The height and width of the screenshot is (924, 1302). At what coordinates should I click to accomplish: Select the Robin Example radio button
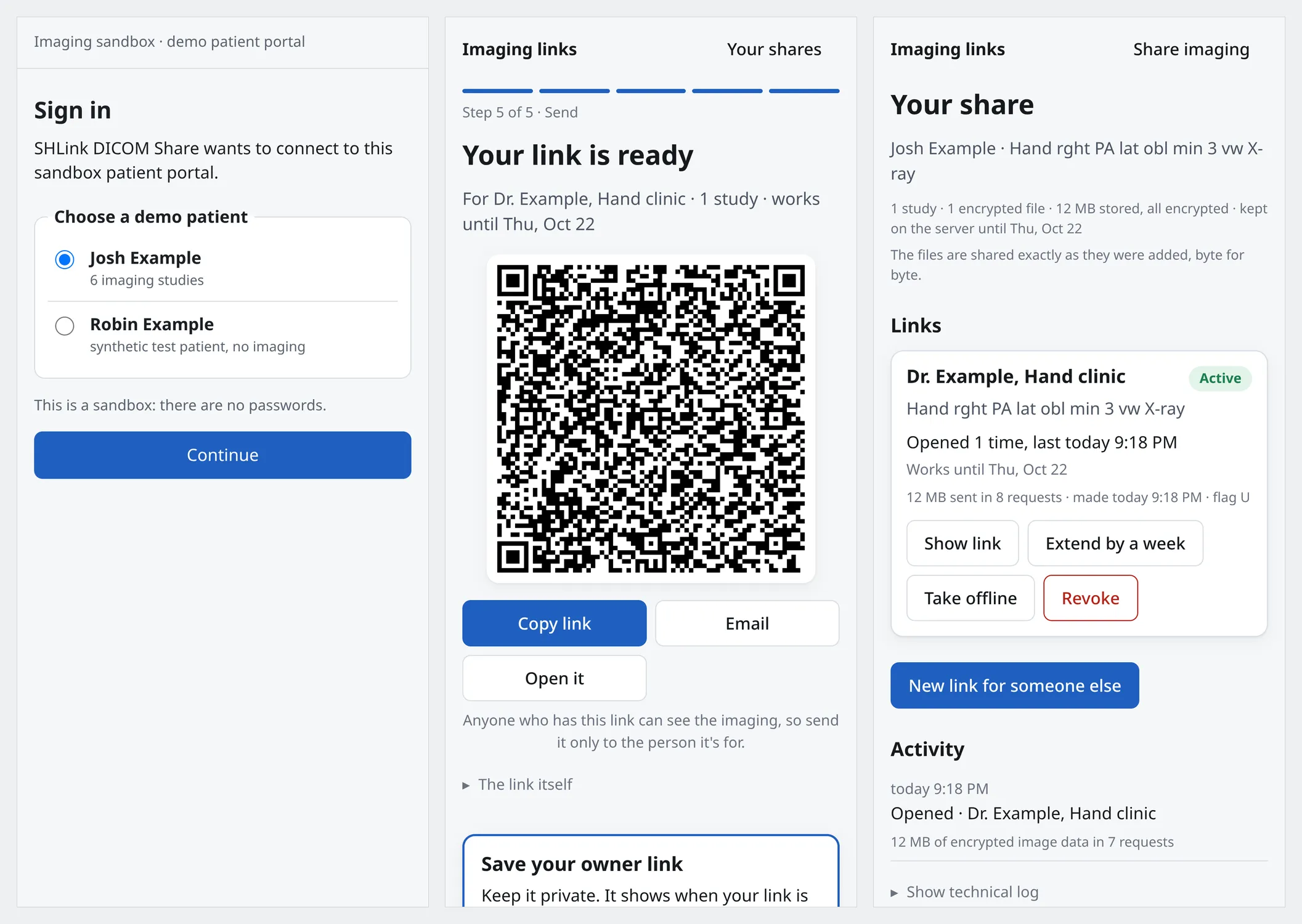pyautogui.click(x=65, y=326)
